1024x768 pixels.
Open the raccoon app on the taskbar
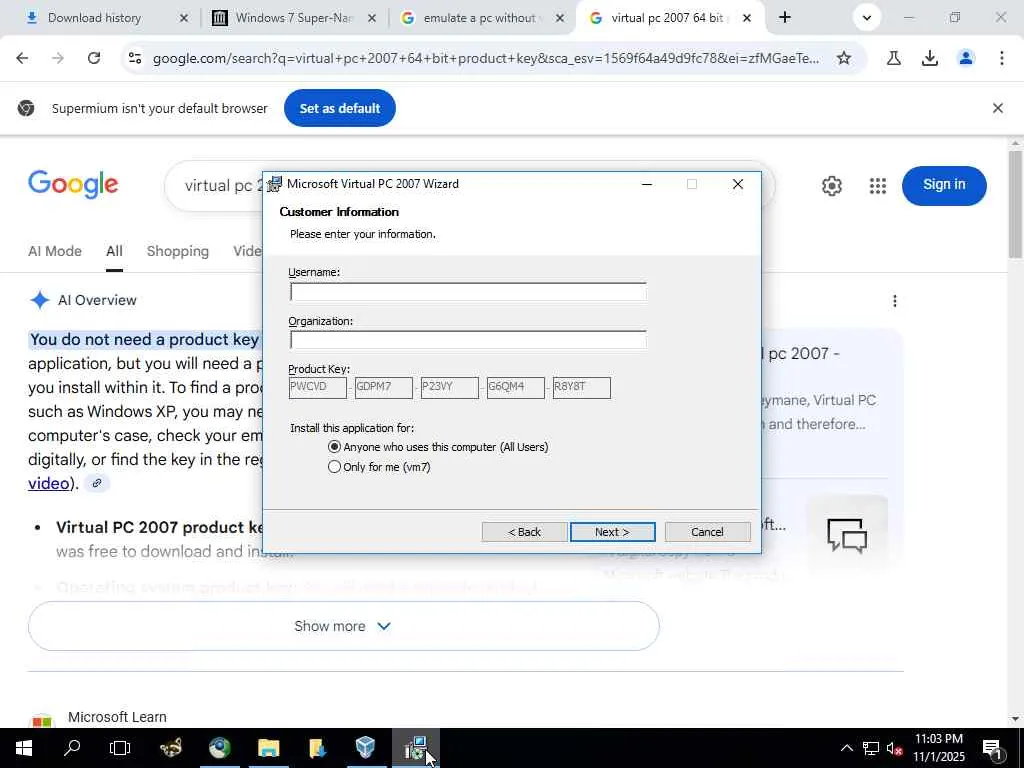tap(170, 748)
